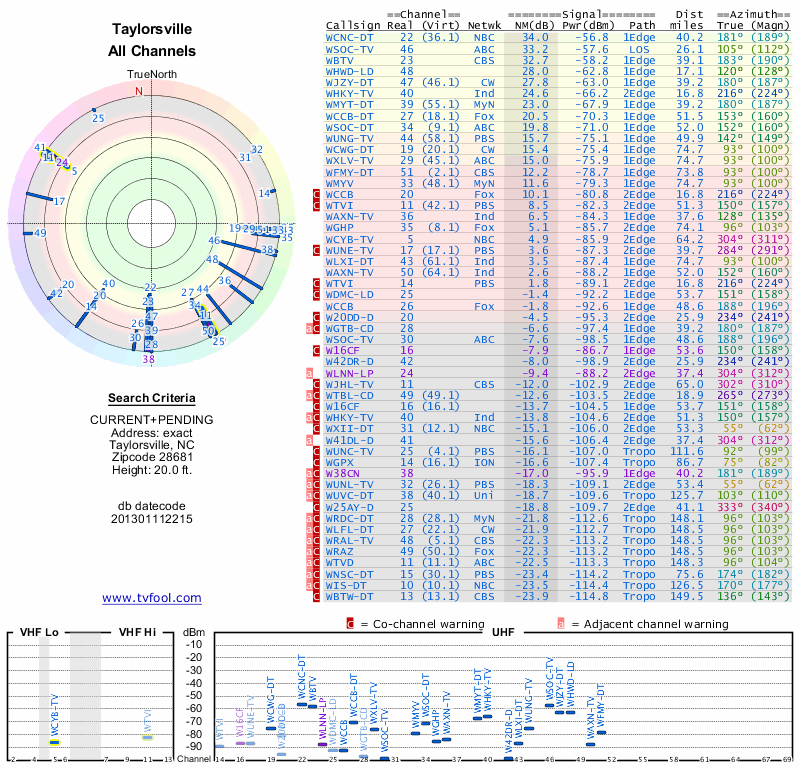Viewport: 800px width, 768px height.
Task: Click the adjacent channel legend icon
Action: (561, 624)
